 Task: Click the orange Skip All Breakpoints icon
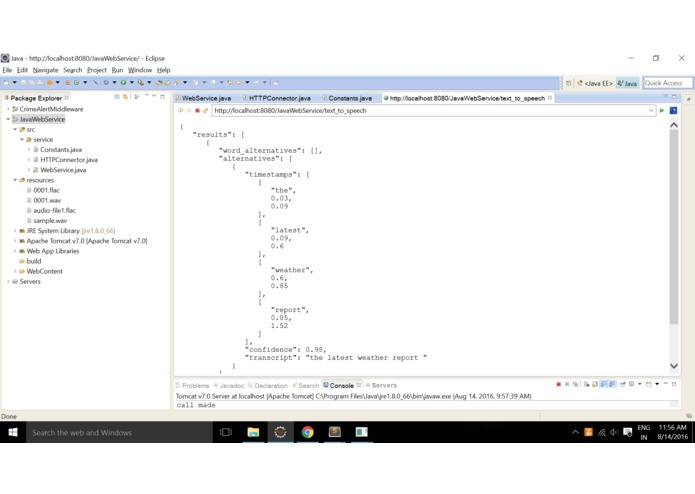coord(50,83)
